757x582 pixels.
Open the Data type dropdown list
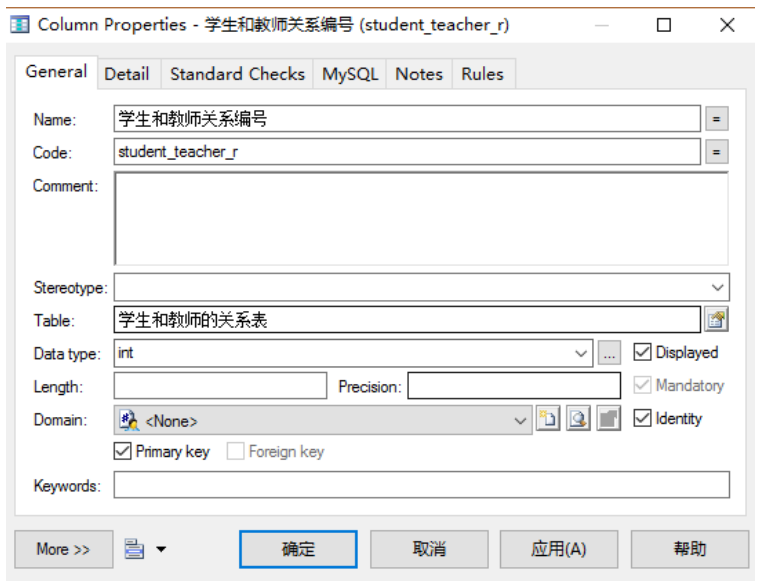[582, 353]
